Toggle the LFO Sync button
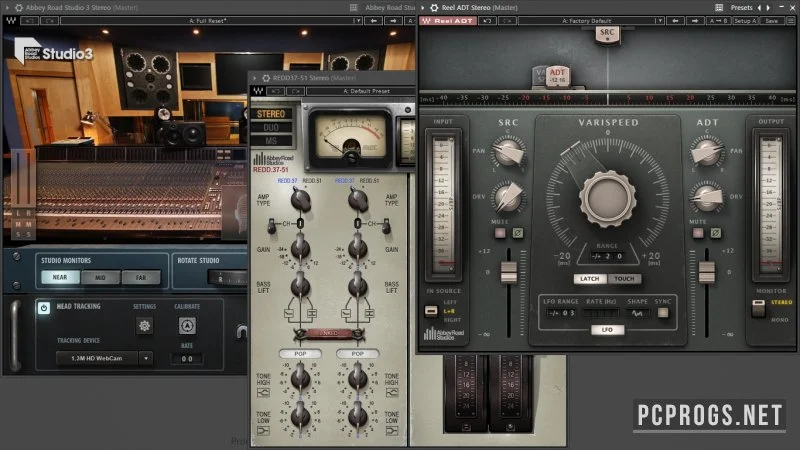Screen dimensions: 800x450 point(663,312)
